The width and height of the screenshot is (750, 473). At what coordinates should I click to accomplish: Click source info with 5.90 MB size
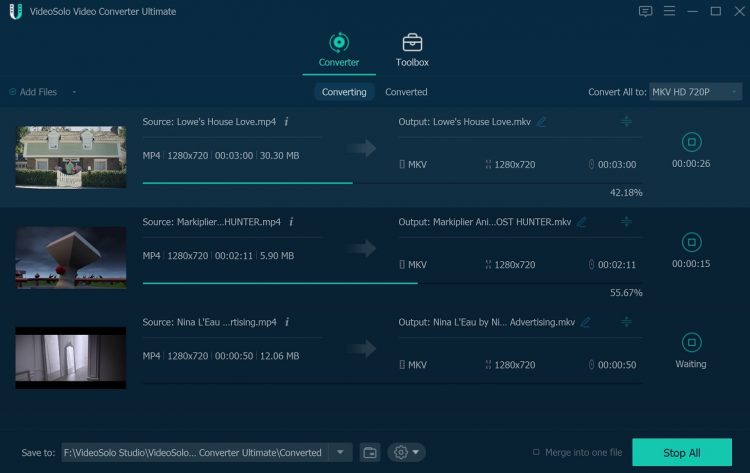[x=219, y=256]
